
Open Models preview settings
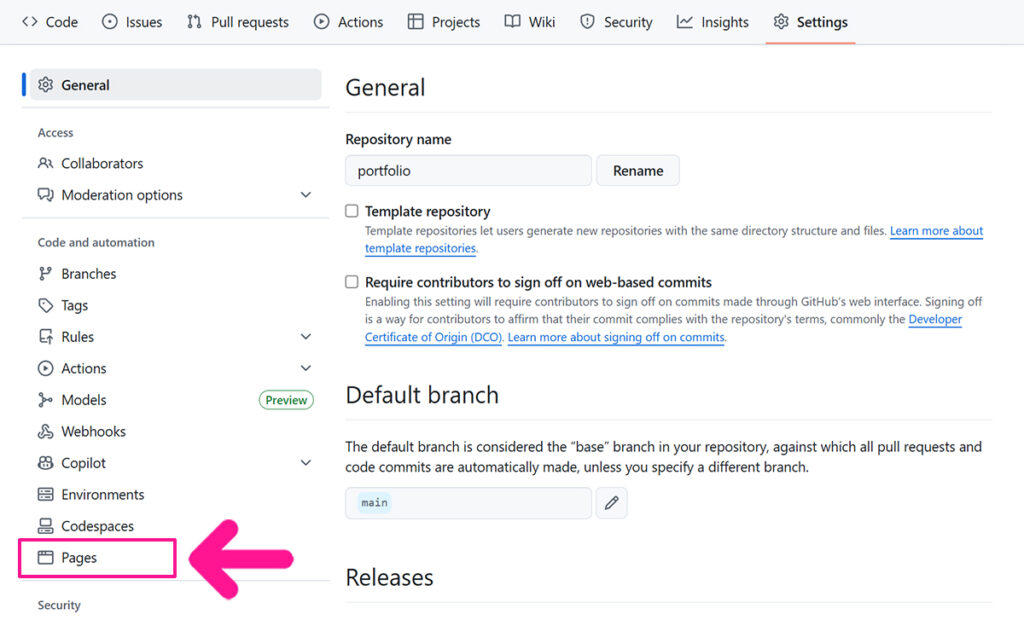[83, 400]
